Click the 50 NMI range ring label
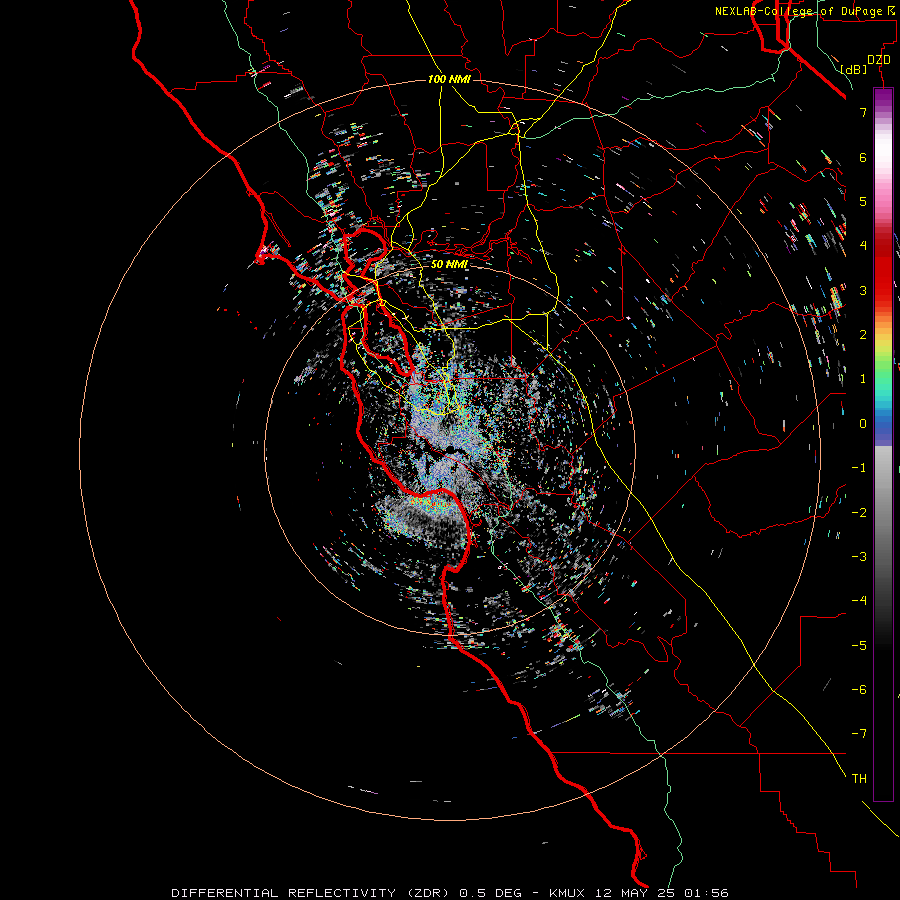 point(449,264)
